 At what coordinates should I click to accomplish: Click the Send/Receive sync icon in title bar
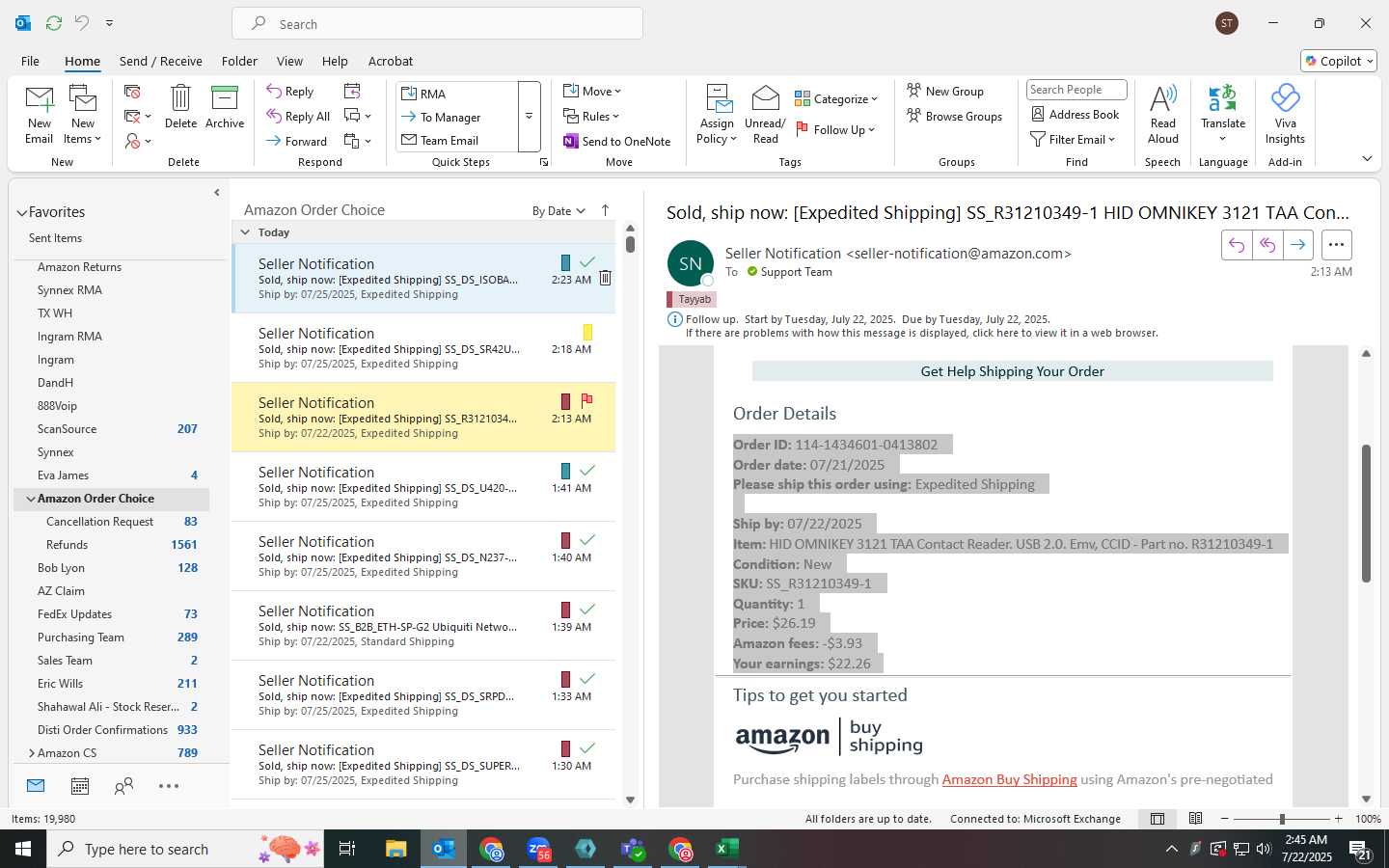pyautogui.click(x=54, y=23)
